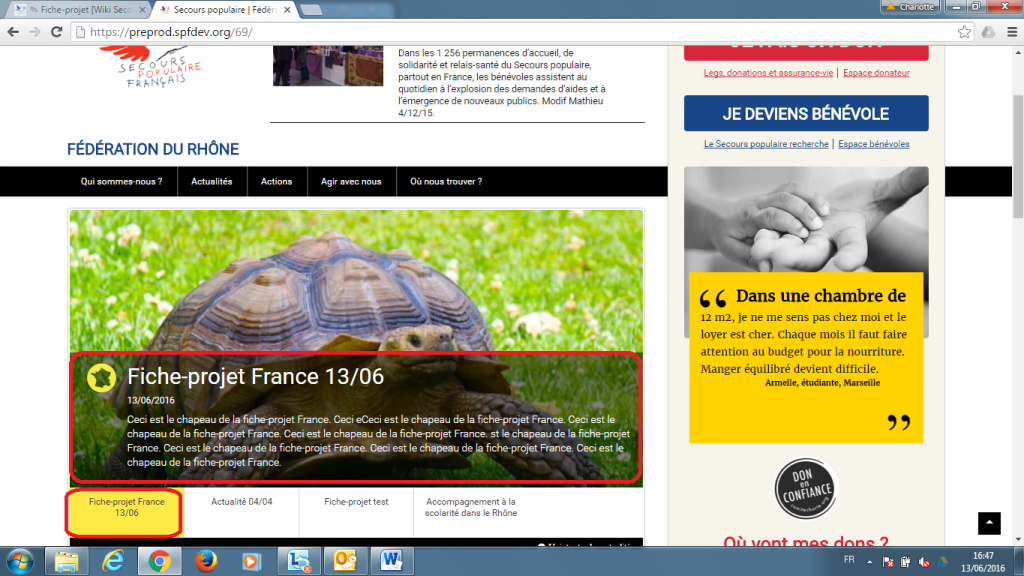
Task: Click the Google Drive extension icon
Action: click(x=988, y=32)
